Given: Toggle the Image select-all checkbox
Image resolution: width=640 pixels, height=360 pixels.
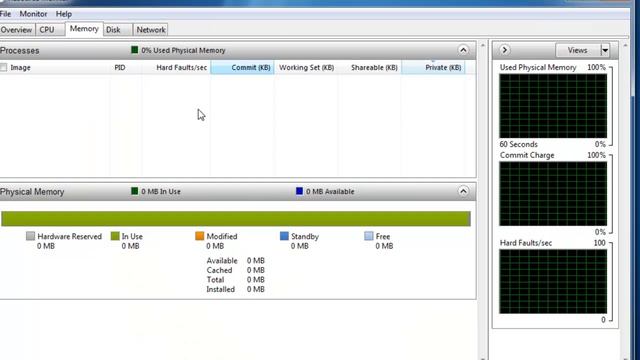Looking at the screenshot, I should coord(4,68).
